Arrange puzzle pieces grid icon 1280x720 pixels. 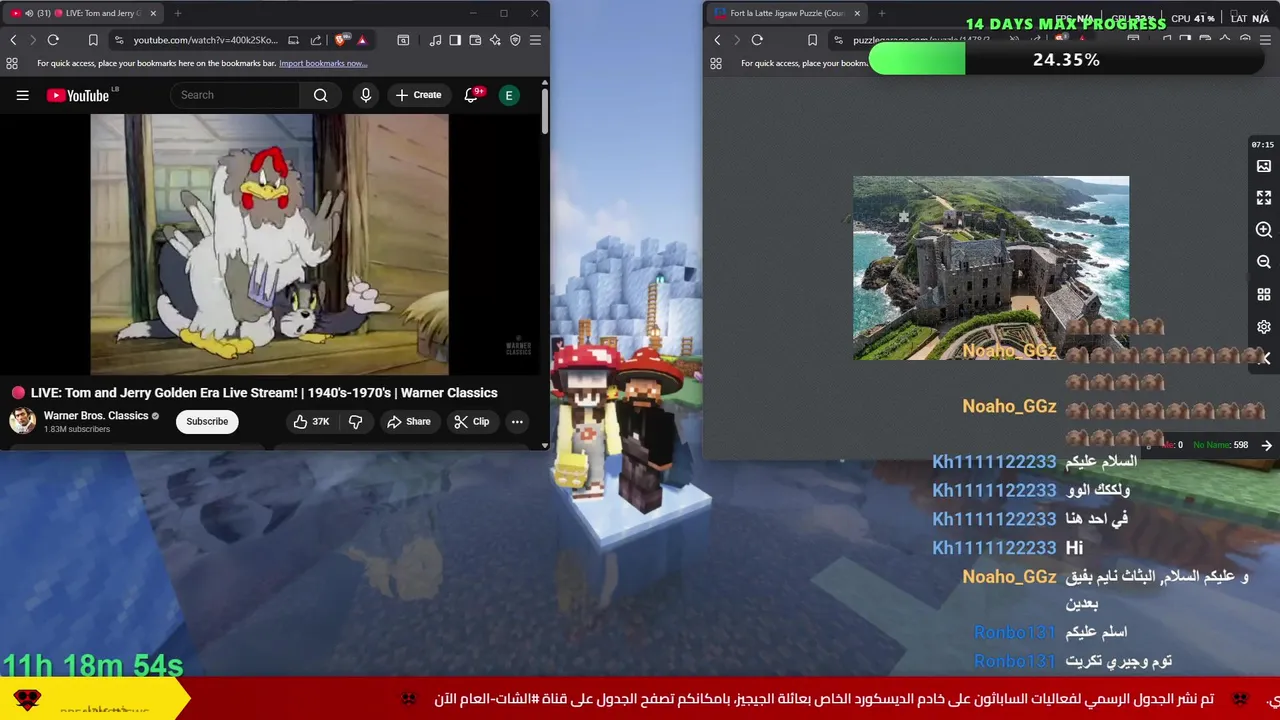coord(1264,295)
